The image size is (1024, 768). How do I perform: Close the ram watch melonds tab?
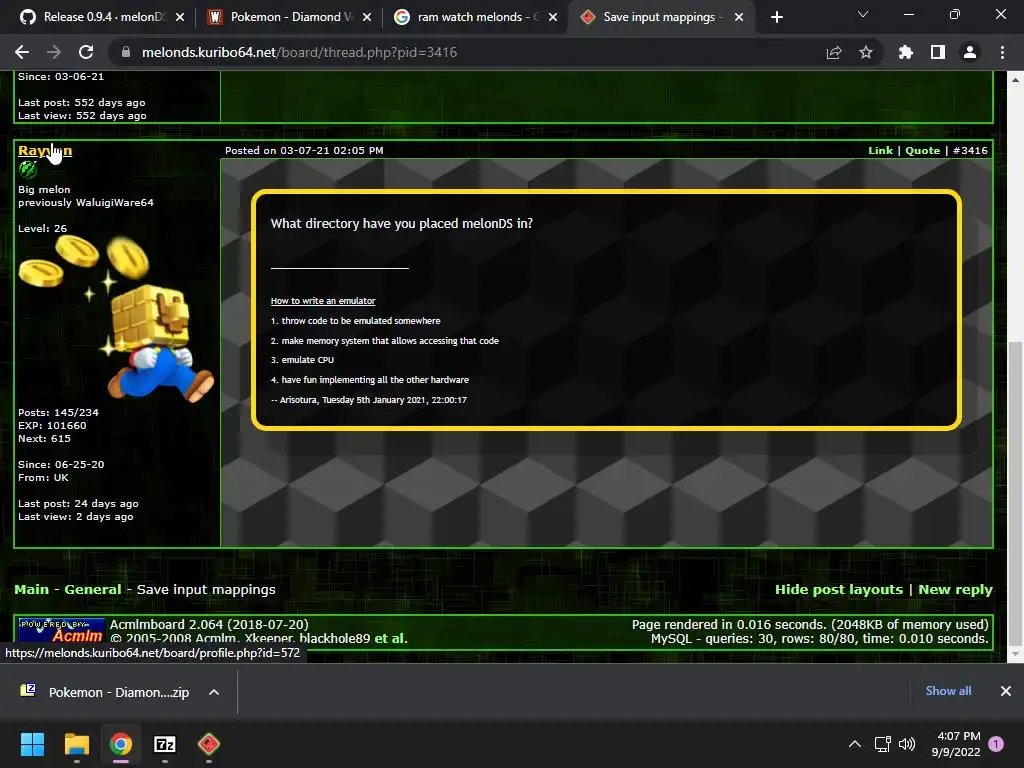point(553,17)
